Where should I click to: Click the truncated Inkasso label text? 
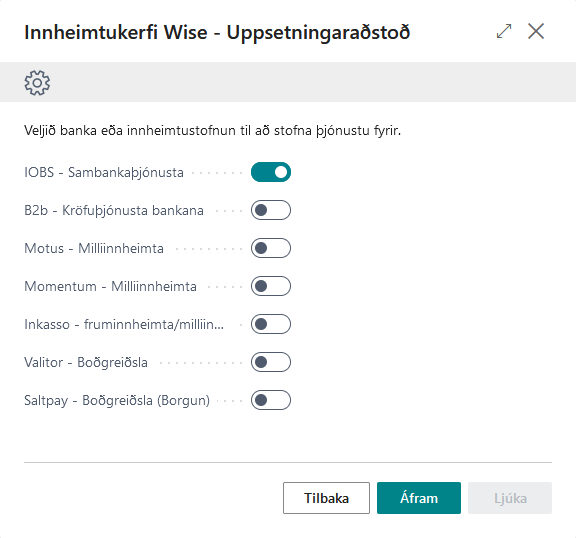click(124, 324)
